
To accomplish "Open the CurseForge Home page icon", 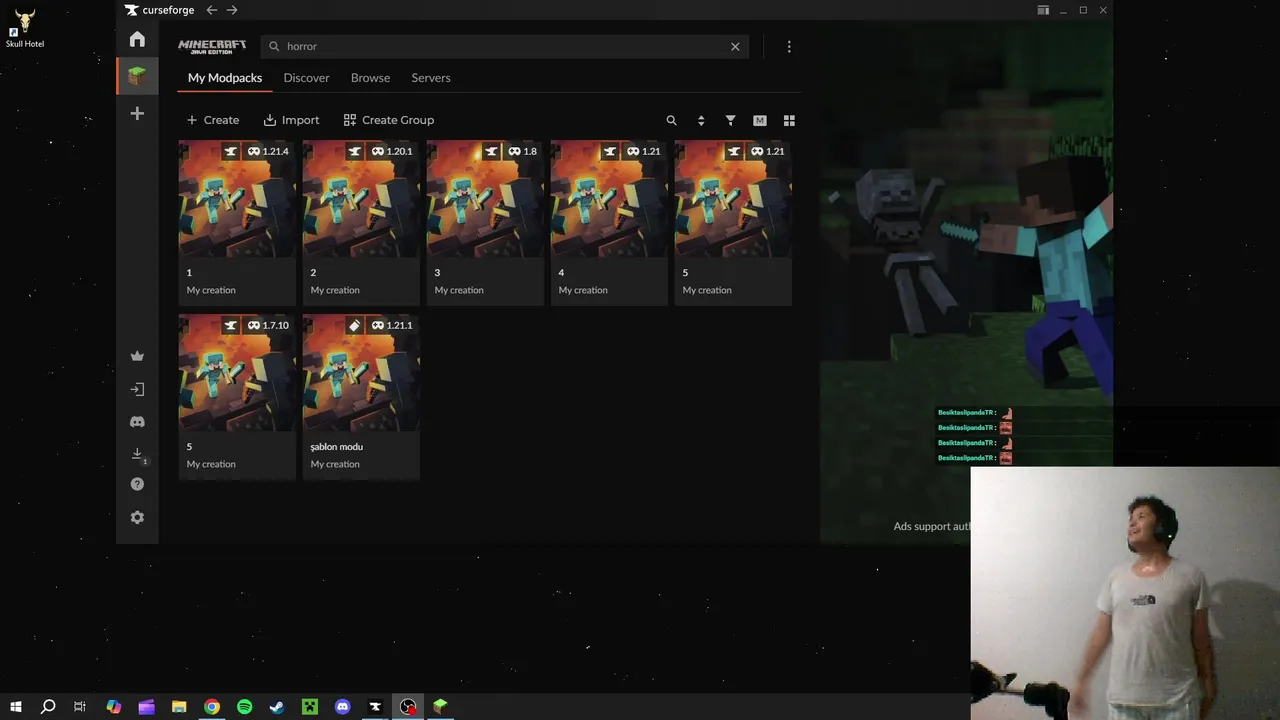I will (137, 39).
